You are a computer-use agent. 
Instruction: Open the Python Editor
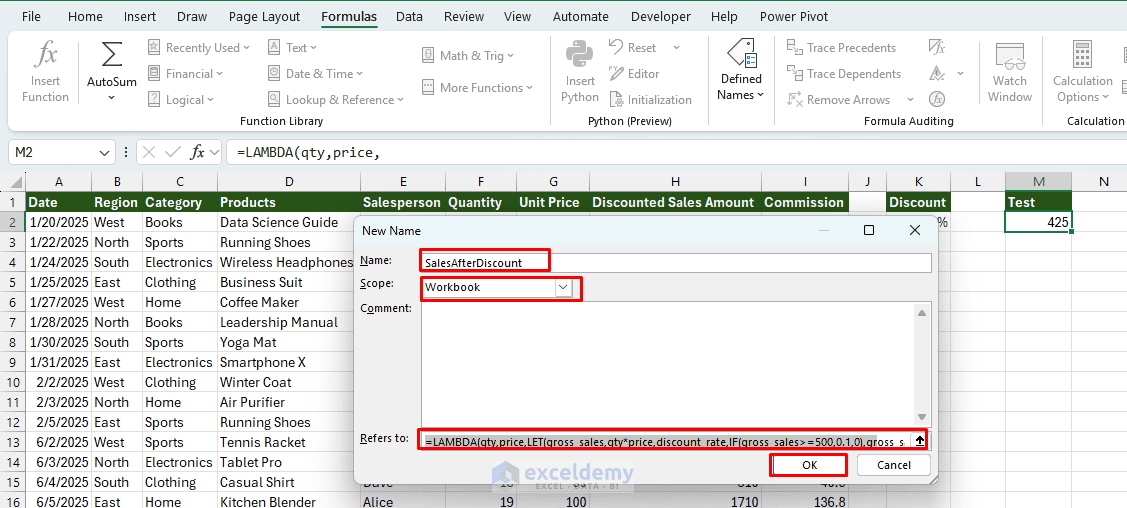[634, 73]
